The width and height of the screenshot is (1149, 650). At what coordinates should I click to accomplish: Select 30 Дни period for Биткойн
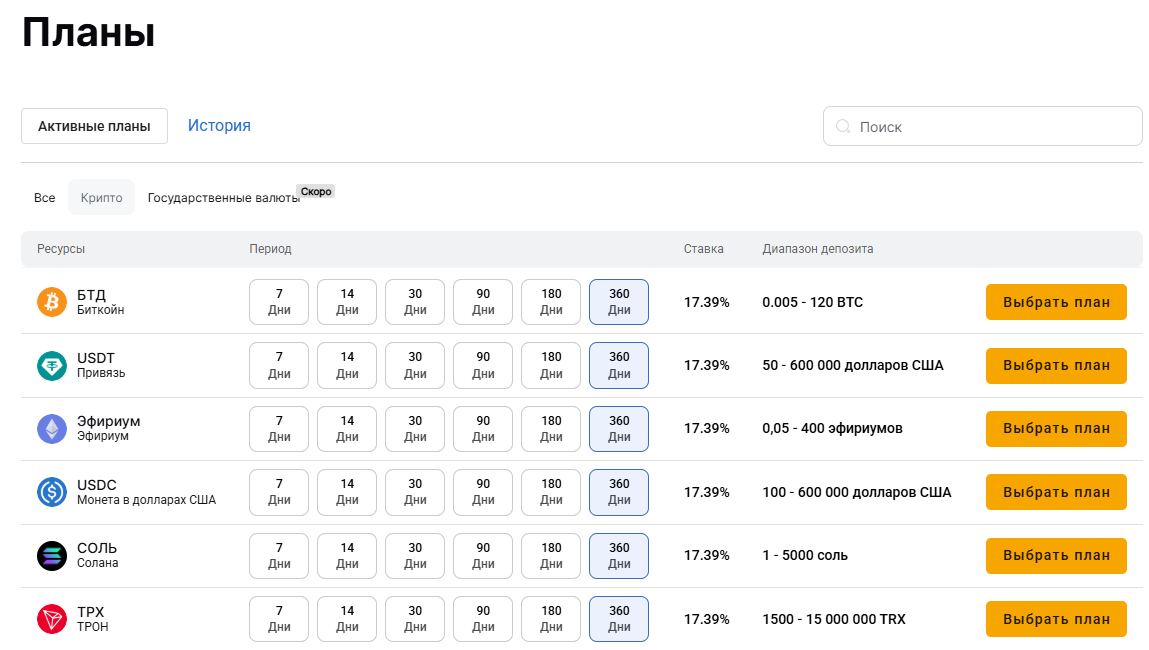(415, 302)
